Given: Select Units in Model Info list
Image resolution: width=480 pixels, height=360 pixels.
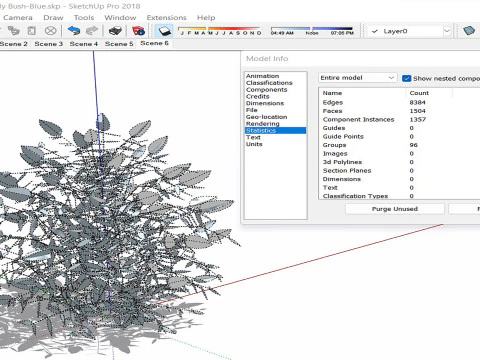Looking at the screenshot, I should [x=254, y=144].
